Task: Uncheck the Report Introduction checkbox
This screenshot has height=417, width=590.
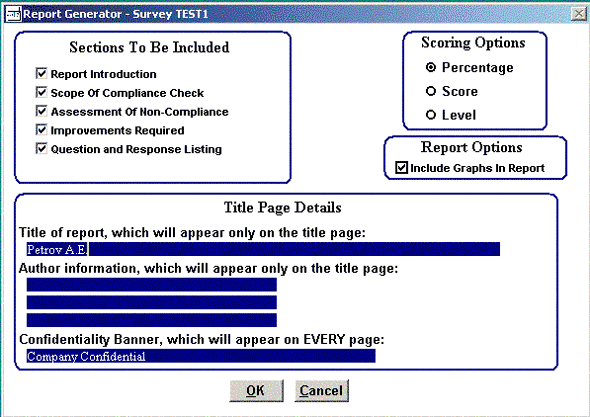Action: tap(41, 73)
